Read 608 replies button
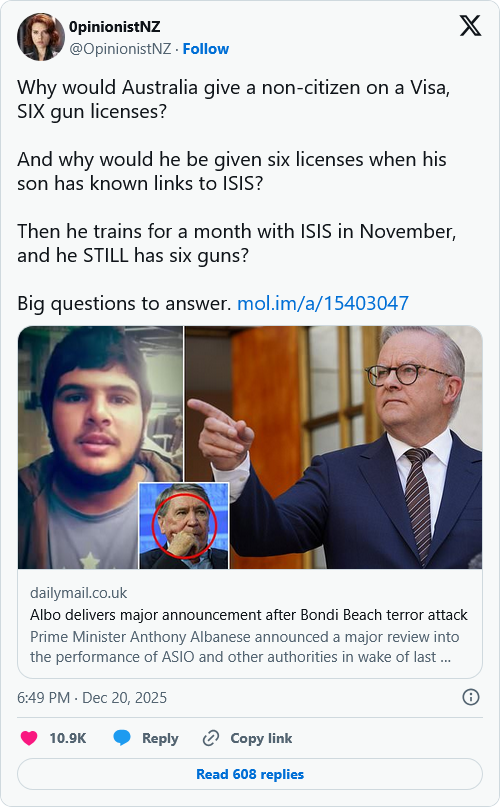The height and width of the screenshot is (807, 500). [250, 774]
